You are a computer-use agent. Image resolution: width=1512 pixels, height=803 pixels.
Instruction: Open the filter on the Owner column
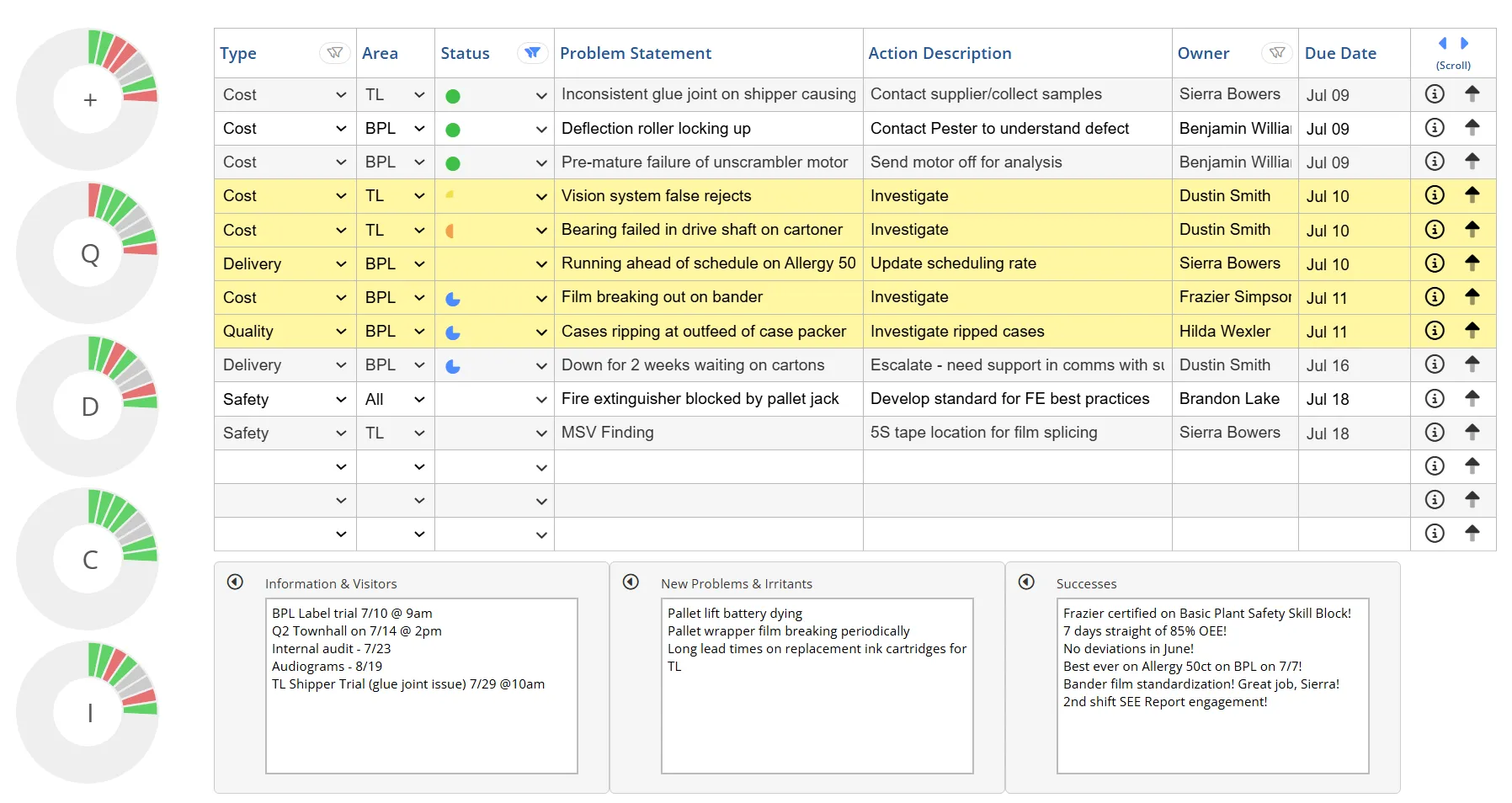click(1276, 52)
